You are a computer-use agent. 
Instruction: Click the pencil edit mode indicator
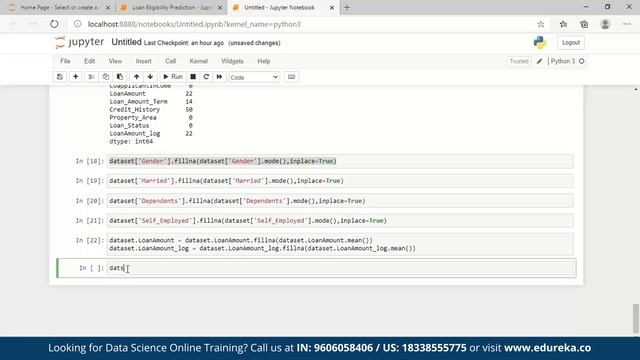(539, 61)
